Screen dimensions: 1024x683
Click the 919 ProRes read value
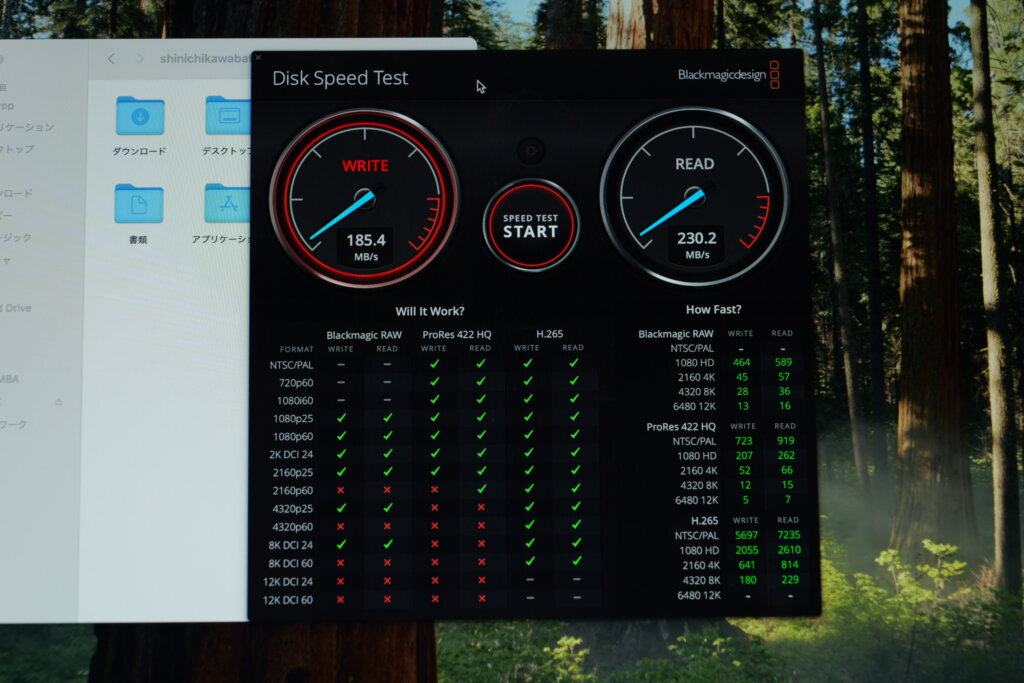[x=786, y=441]
